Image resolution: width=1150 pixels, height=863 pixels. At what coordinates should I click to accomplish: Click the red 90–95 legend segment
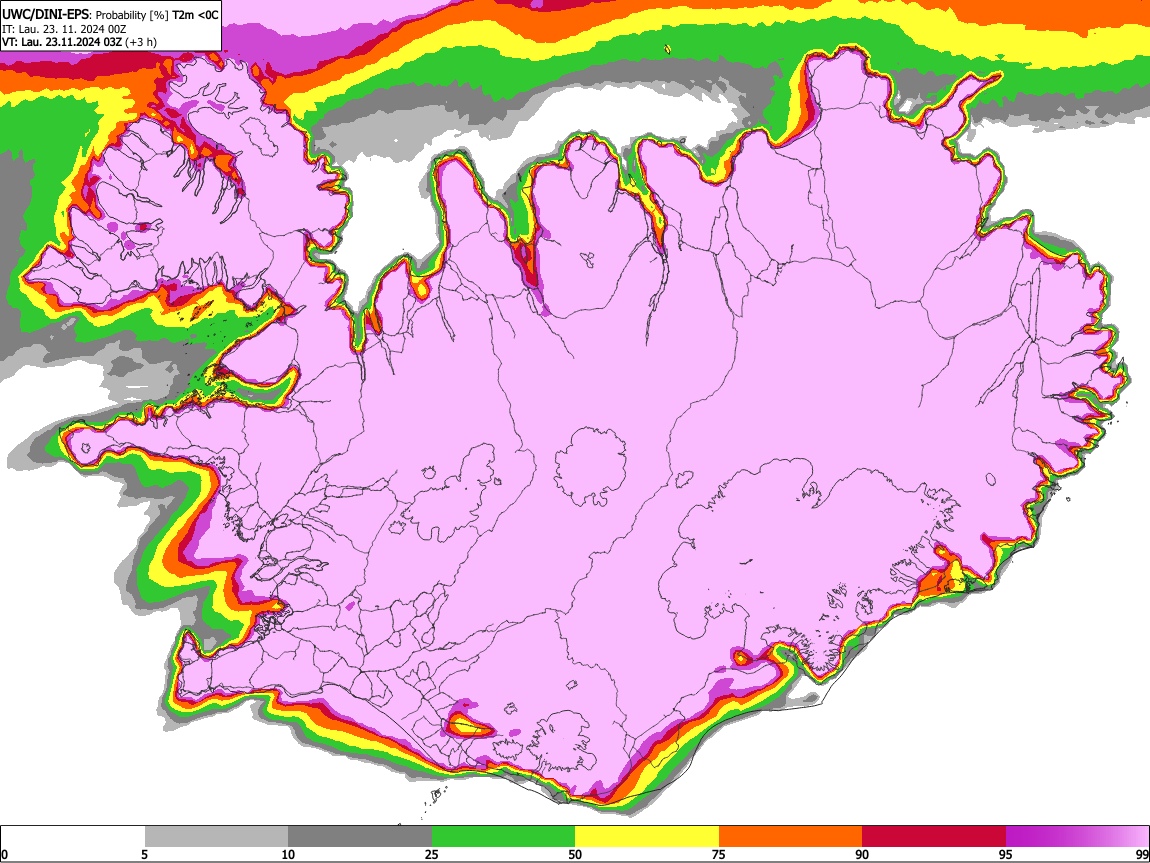pyautogui.click(x=934, y=837)
